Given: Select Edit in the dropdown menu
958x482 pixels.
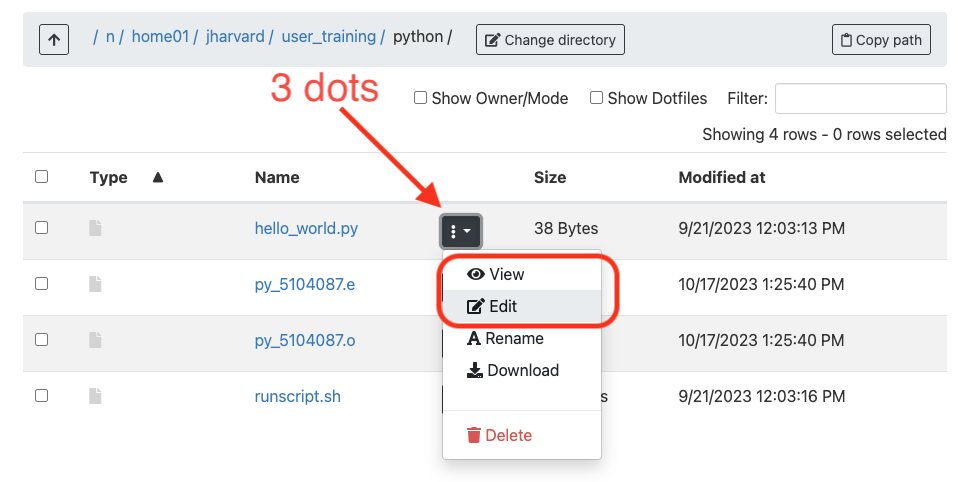Looking at the screenshot, I should click(492, 307).
